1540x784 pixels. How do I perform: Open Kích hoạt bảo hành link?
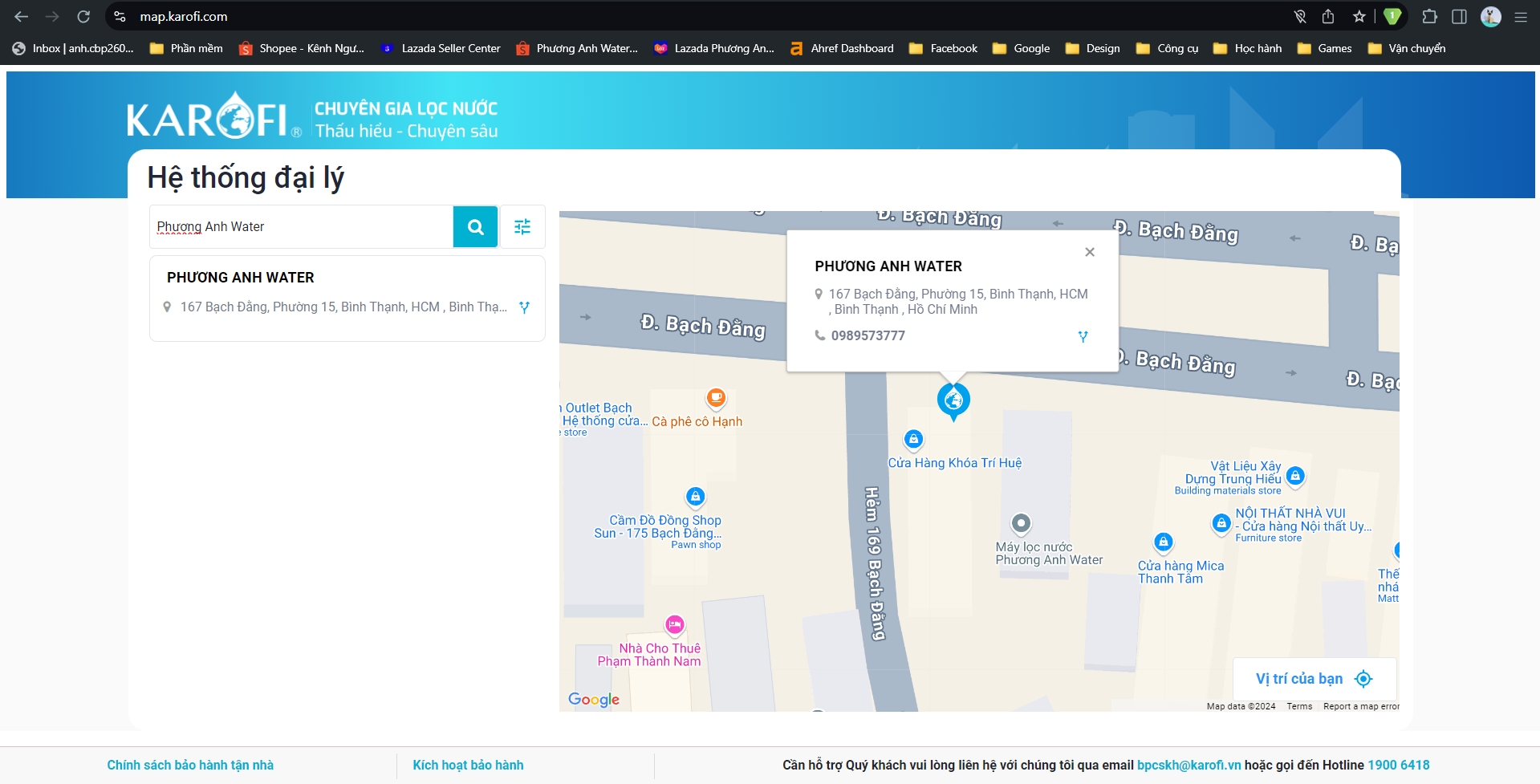[468, 765]
